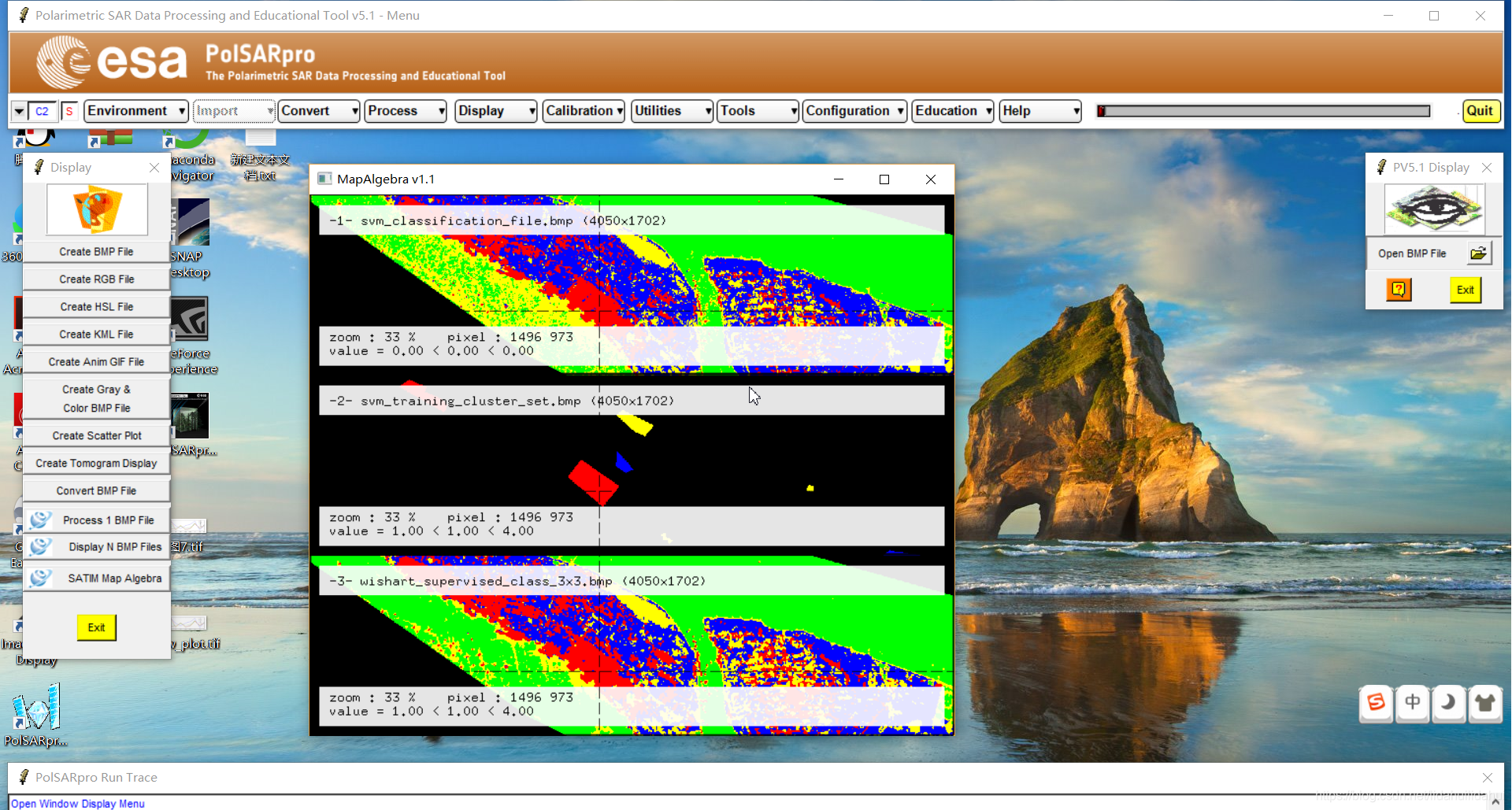Image resolution: width=1512 pixels, height=810 pixels.
Task: Click the C2 data format box
Action: (x=43, y=111)
